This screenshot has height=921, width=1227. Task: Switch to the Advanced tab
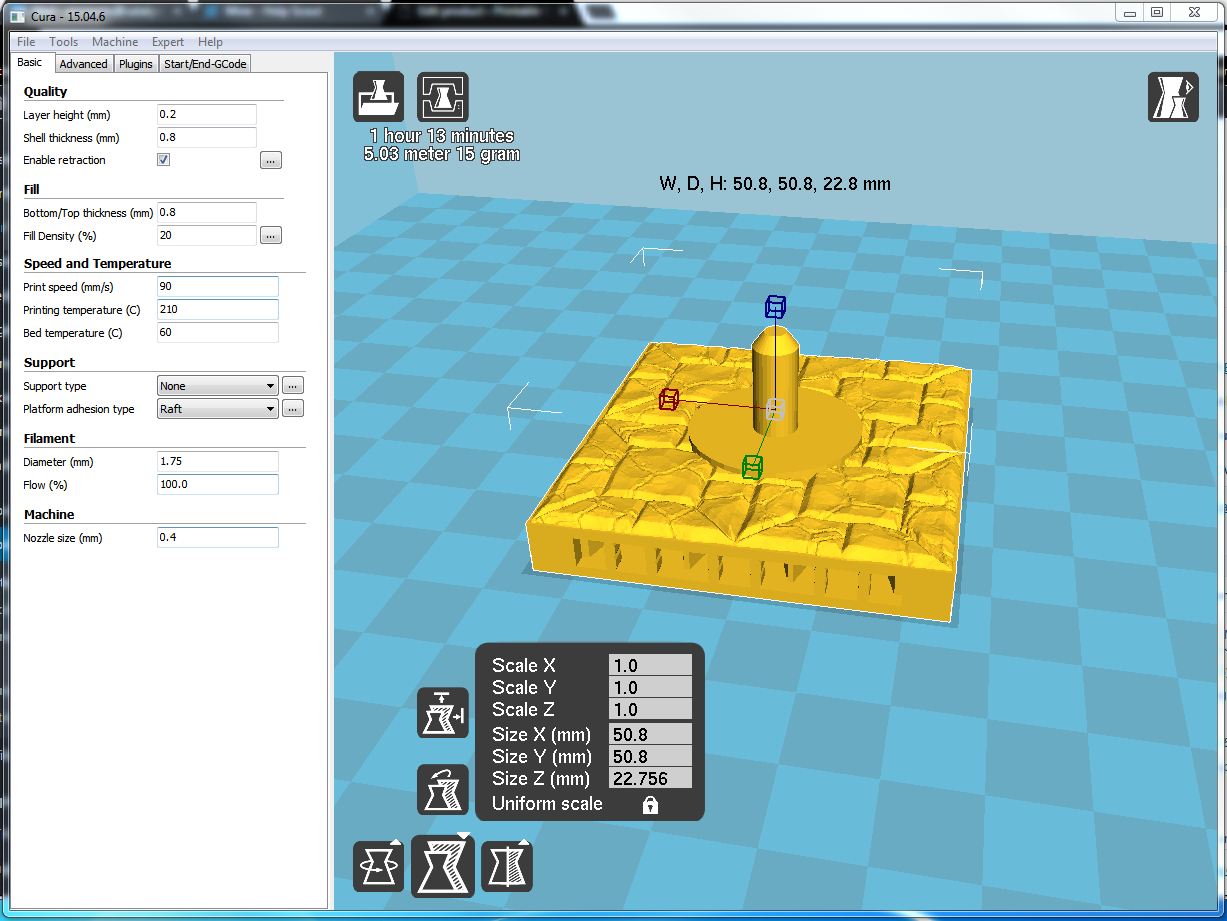[83, 64]
